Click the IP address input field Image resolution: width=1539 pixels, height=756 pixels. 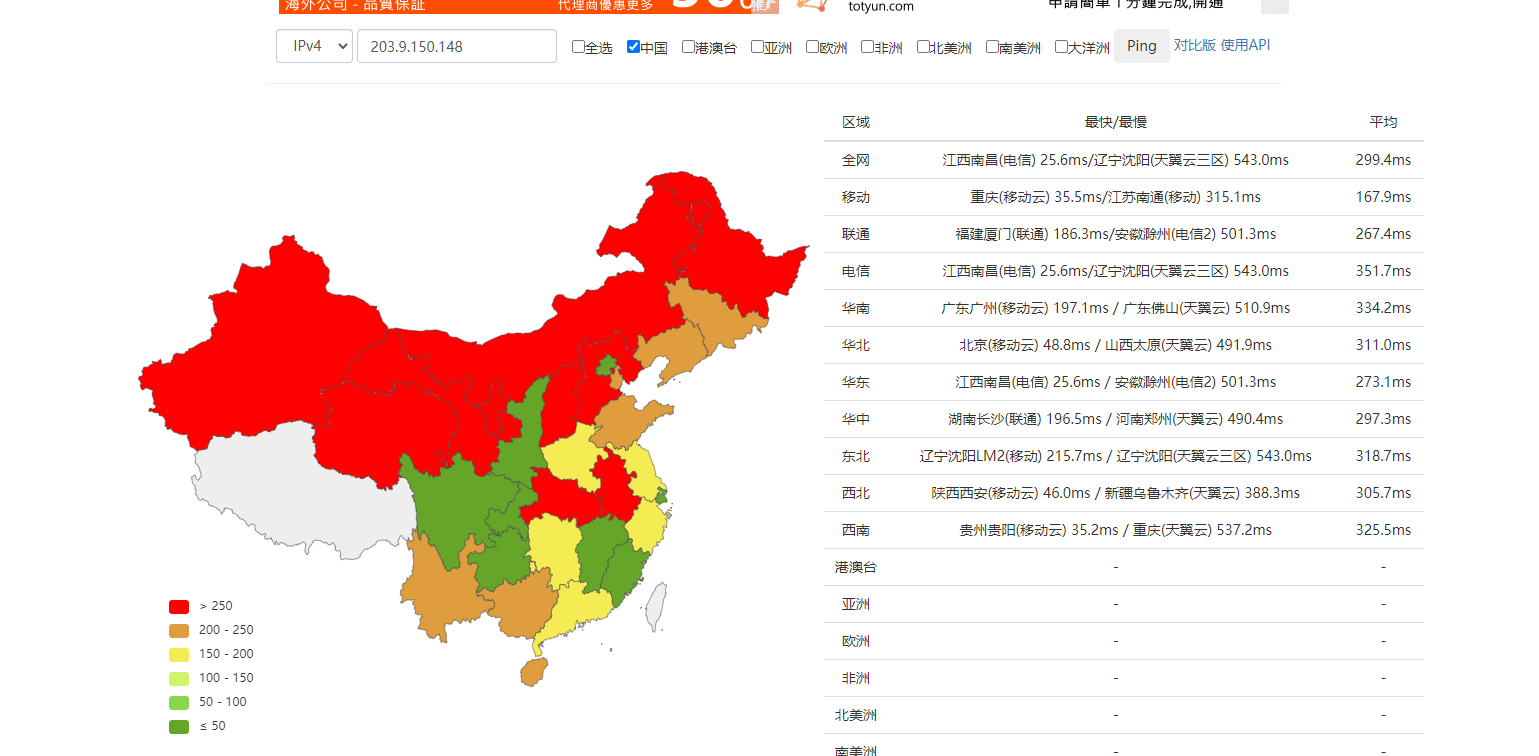[x=457, y=46]
